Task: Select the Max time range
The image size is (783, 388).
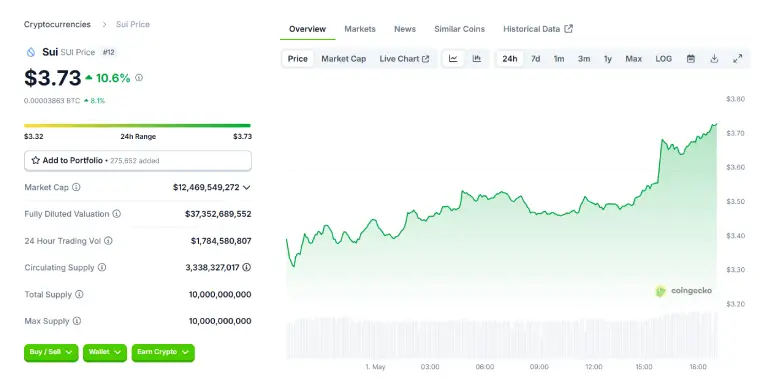Action: (634, 58)
